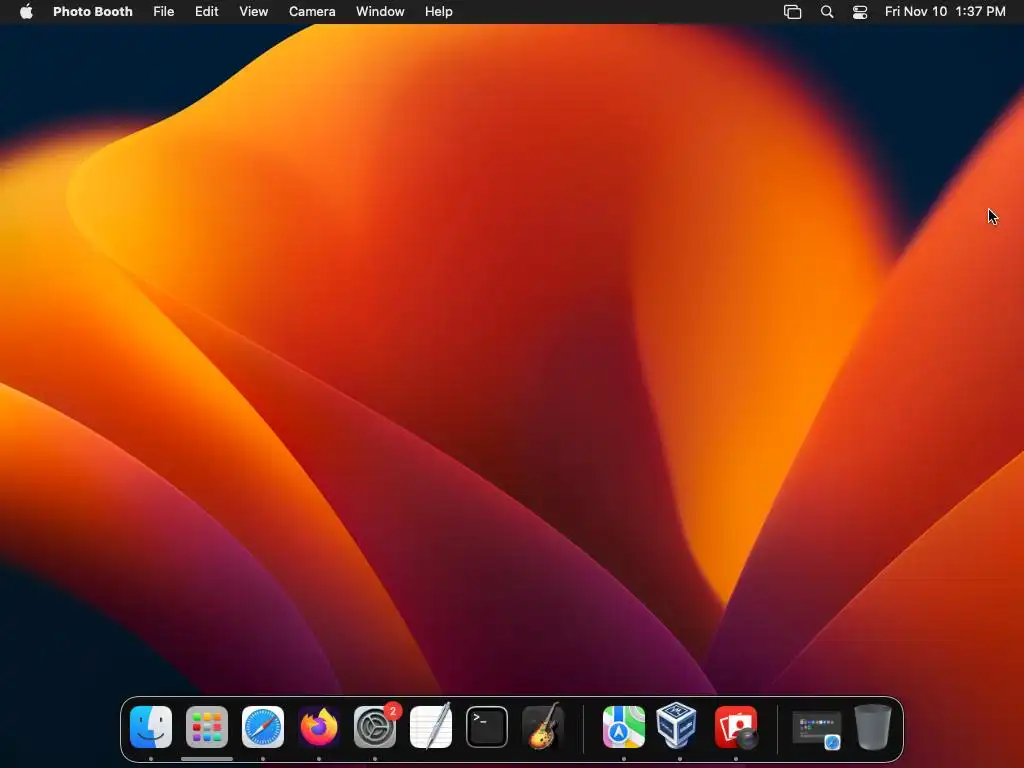This screenshot has height=768, width=1024.
Task: Launch GarageBand from the Dock
Action: click(543, 726)
